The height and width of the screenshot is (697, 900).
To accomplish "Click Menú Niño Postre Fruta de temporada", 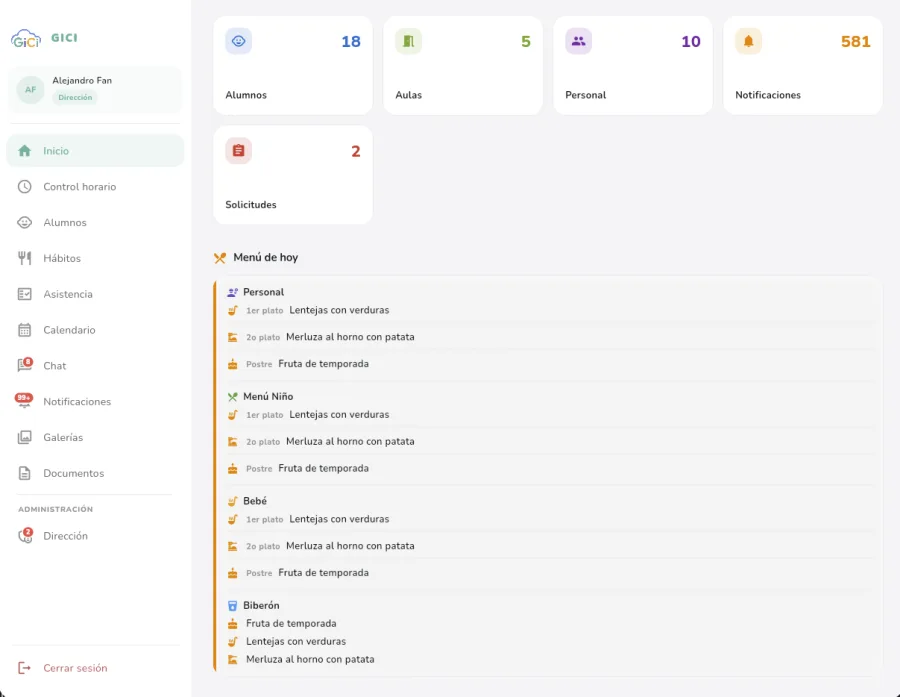I will [x=550, y=468].
